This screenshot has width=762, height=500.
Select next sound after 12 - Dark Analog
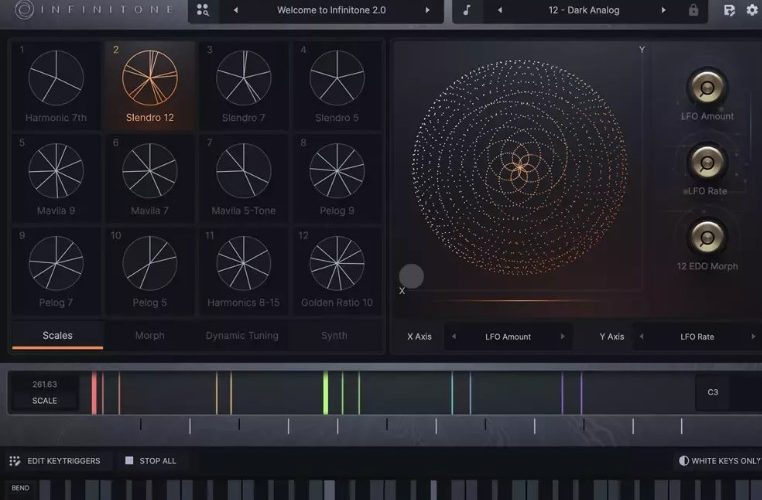tap(663, 10)
